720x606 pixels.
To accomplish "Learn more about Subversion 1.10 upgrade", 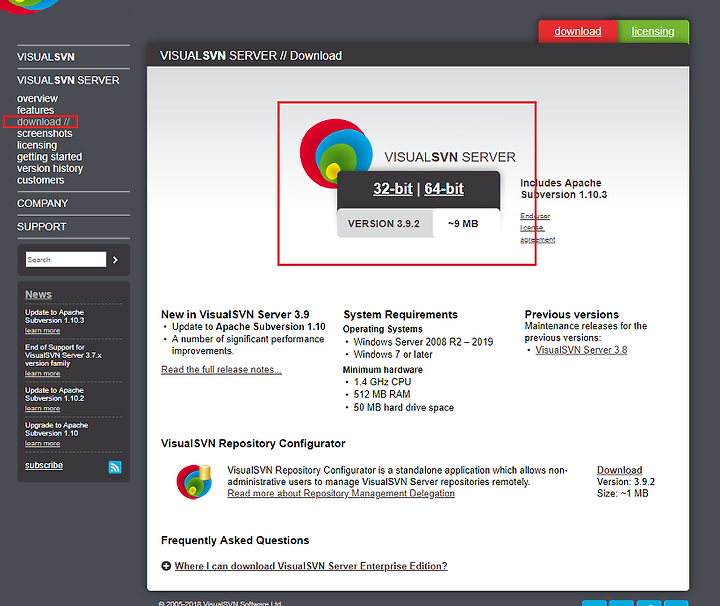I will 42,443.
